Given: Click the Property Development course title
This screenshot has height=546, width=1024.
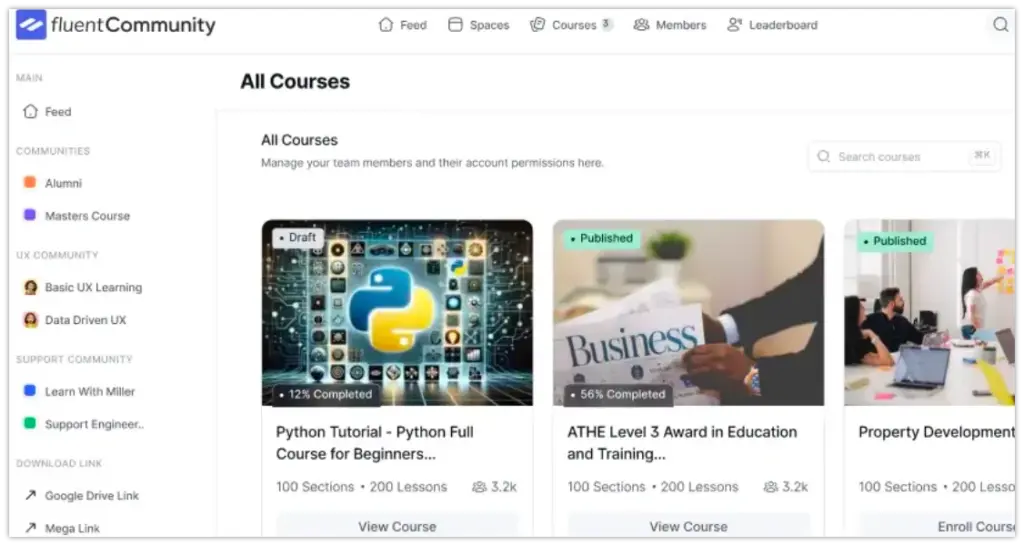Looking at the screenshot, I should (937, 432).
